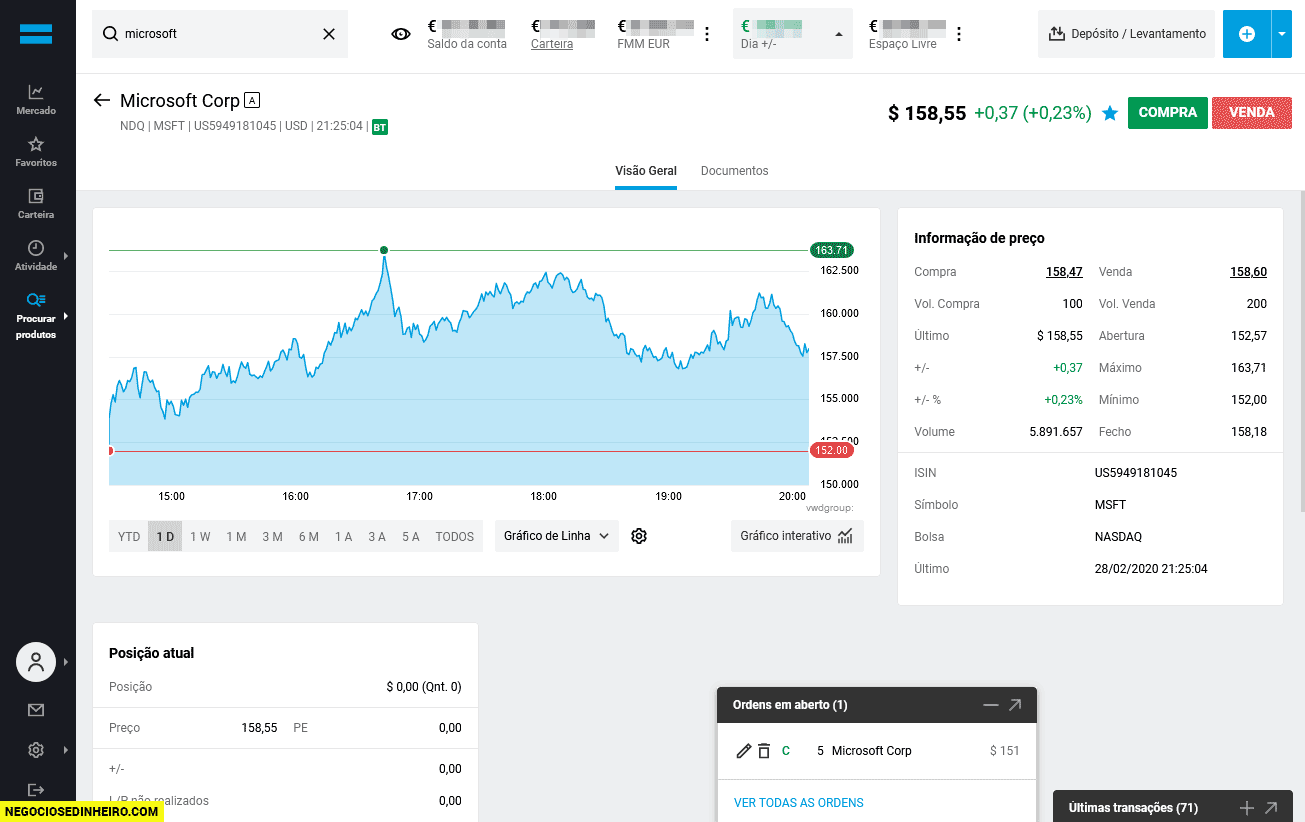The image size is (1305, 822).
Task: Expand the Dia +/- dropdown
Action: 838,34
